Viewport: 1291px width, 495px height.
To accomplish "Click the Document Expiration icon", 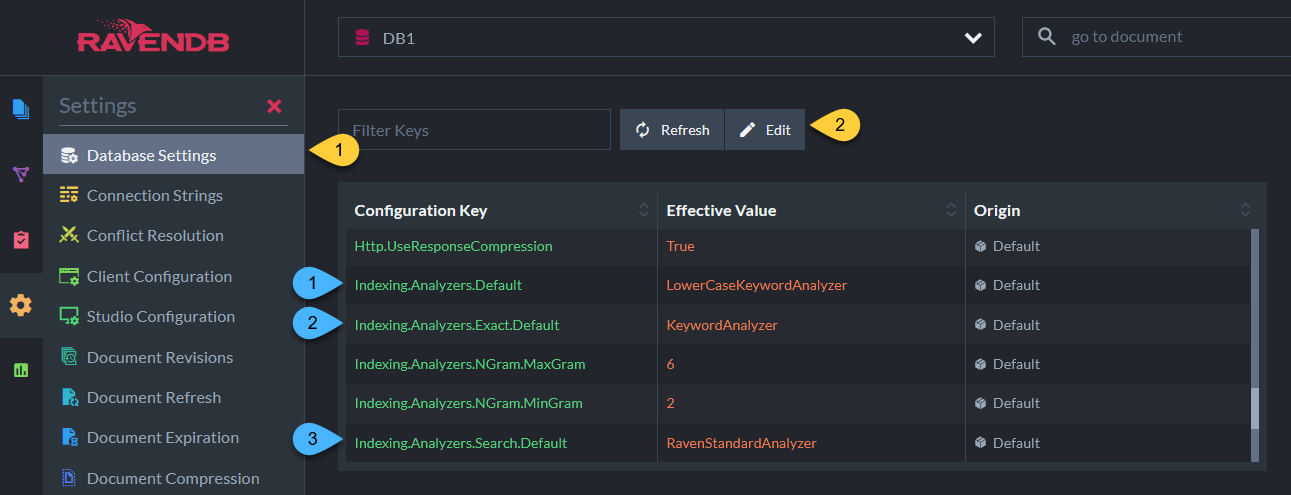I will (69, 437).
